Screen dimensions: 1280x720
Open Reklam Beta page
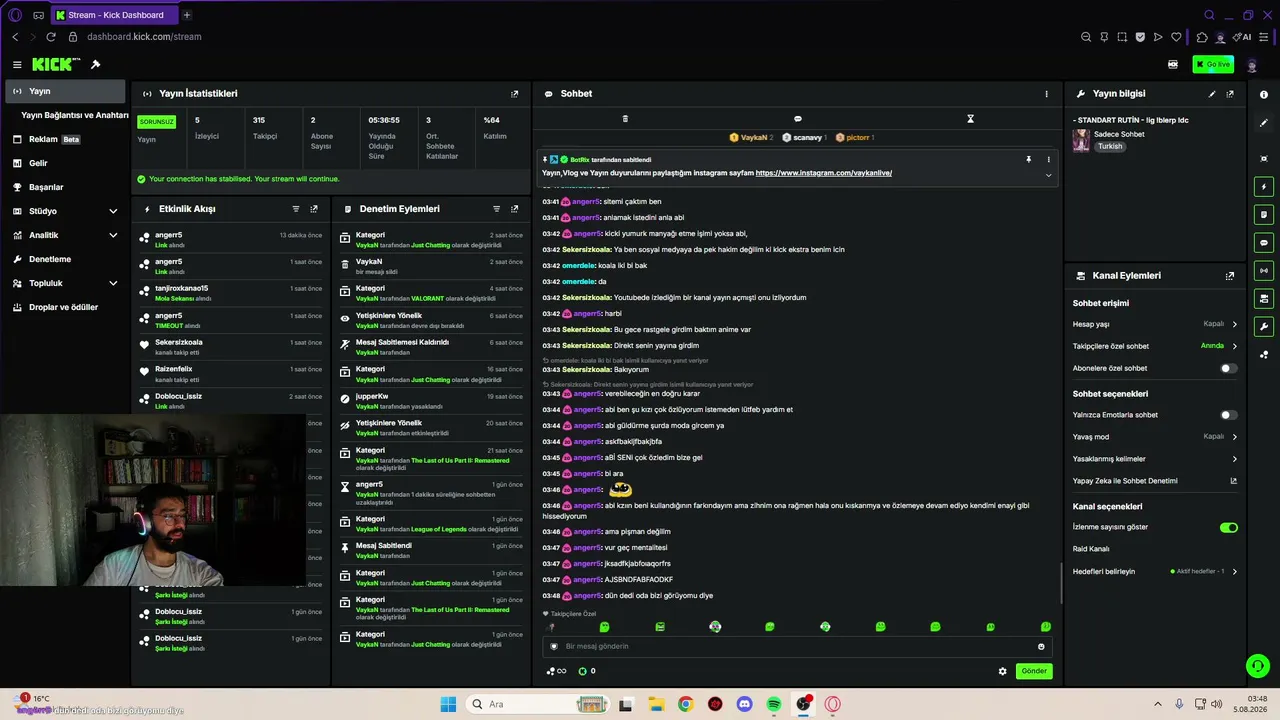coord(65,139)
